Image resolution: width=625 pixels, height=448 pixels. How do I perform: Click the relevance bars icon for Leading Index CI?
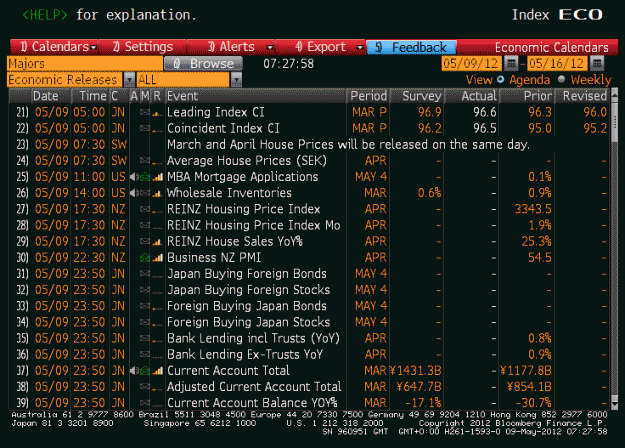click(157, 113)
